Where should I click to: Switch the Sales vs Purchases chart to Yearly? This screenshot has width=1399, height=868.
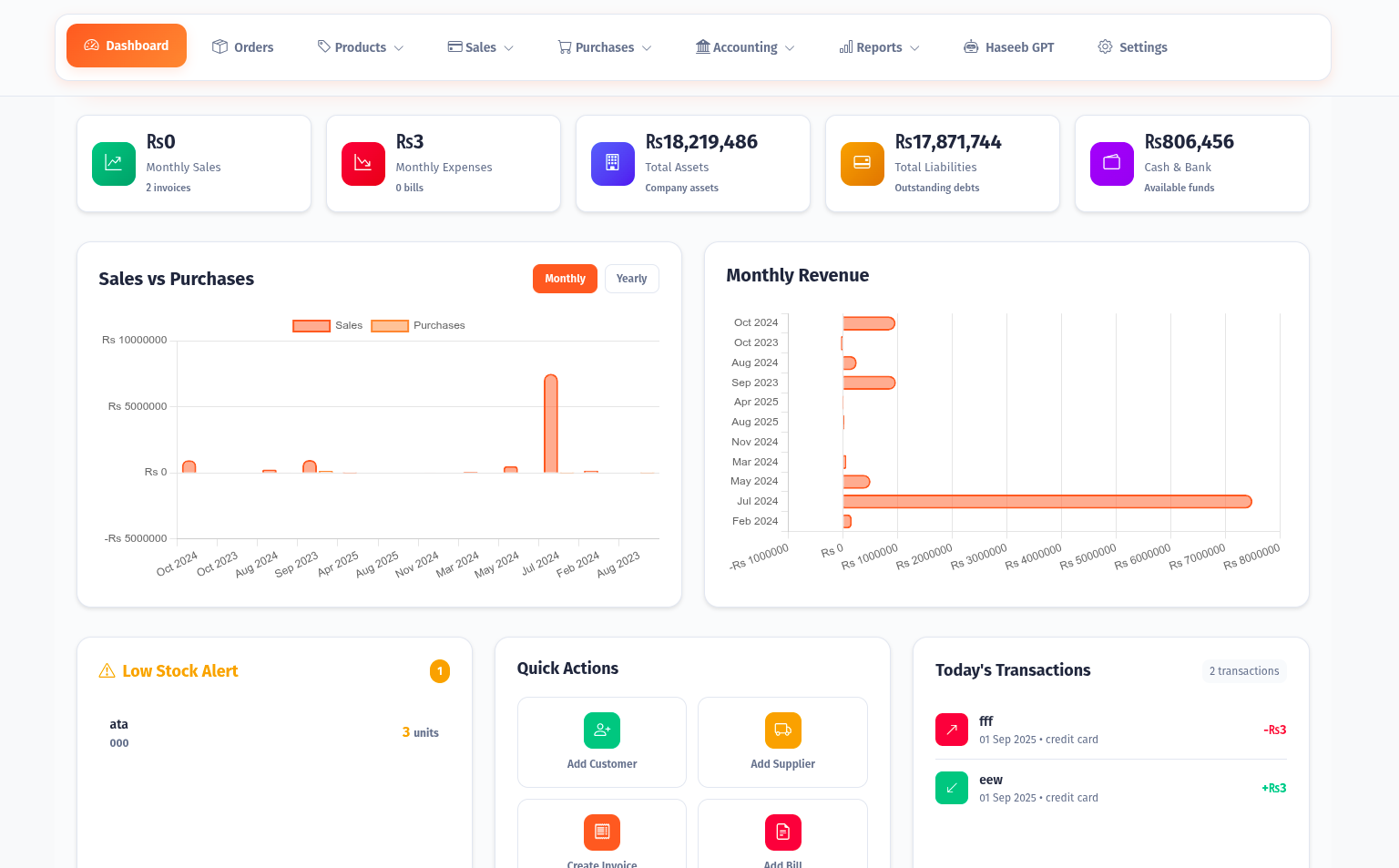pyautogui.click(x=631, y=279)
